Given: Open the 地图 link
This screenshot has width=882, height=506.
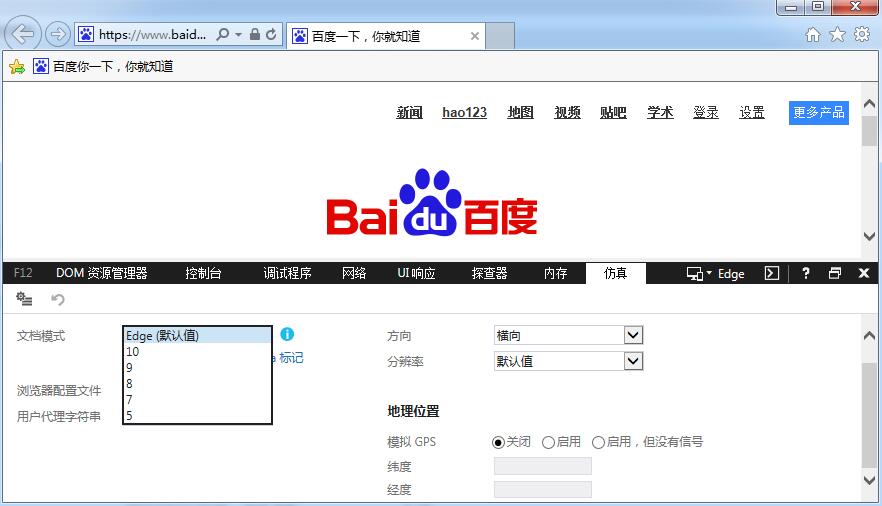Looking at the screenshot, I should [520, 112].
